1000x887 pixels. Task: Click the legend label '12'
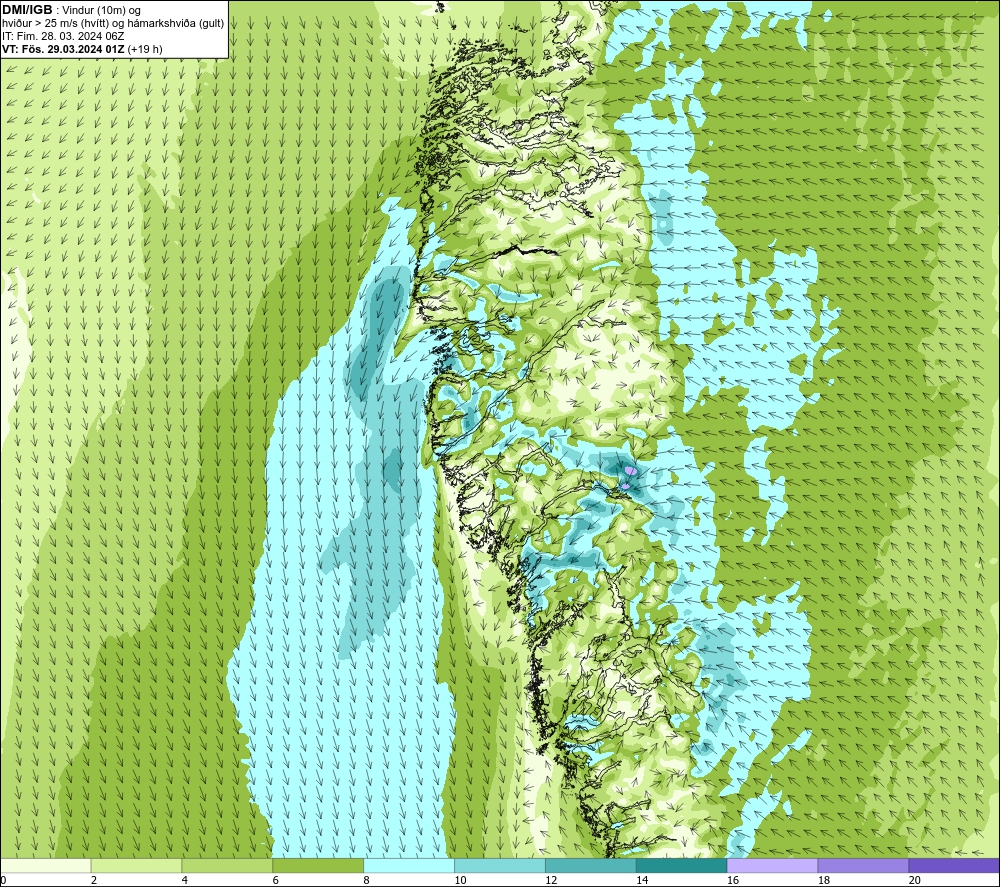(550, 880)
